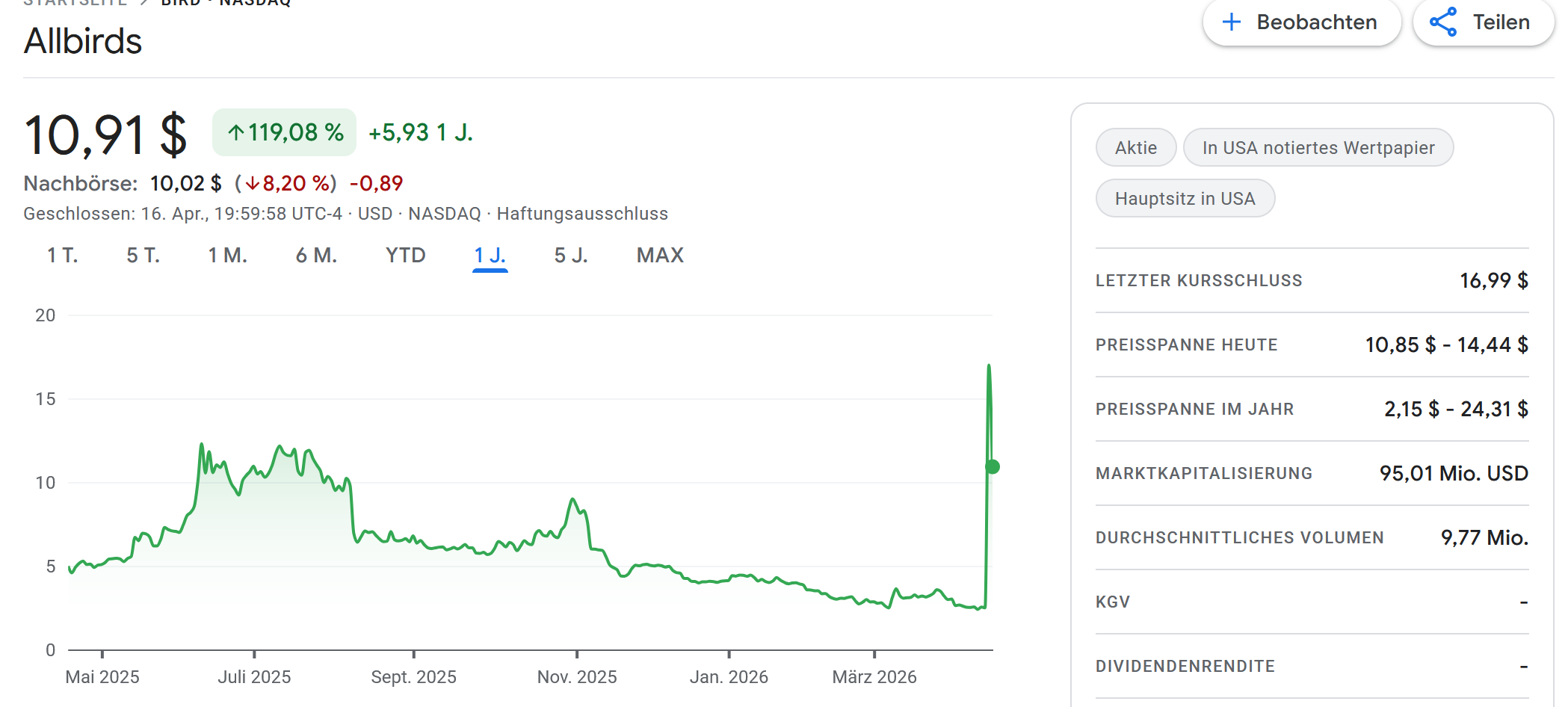Click the Hauptsitz in USA chip

1185,199
